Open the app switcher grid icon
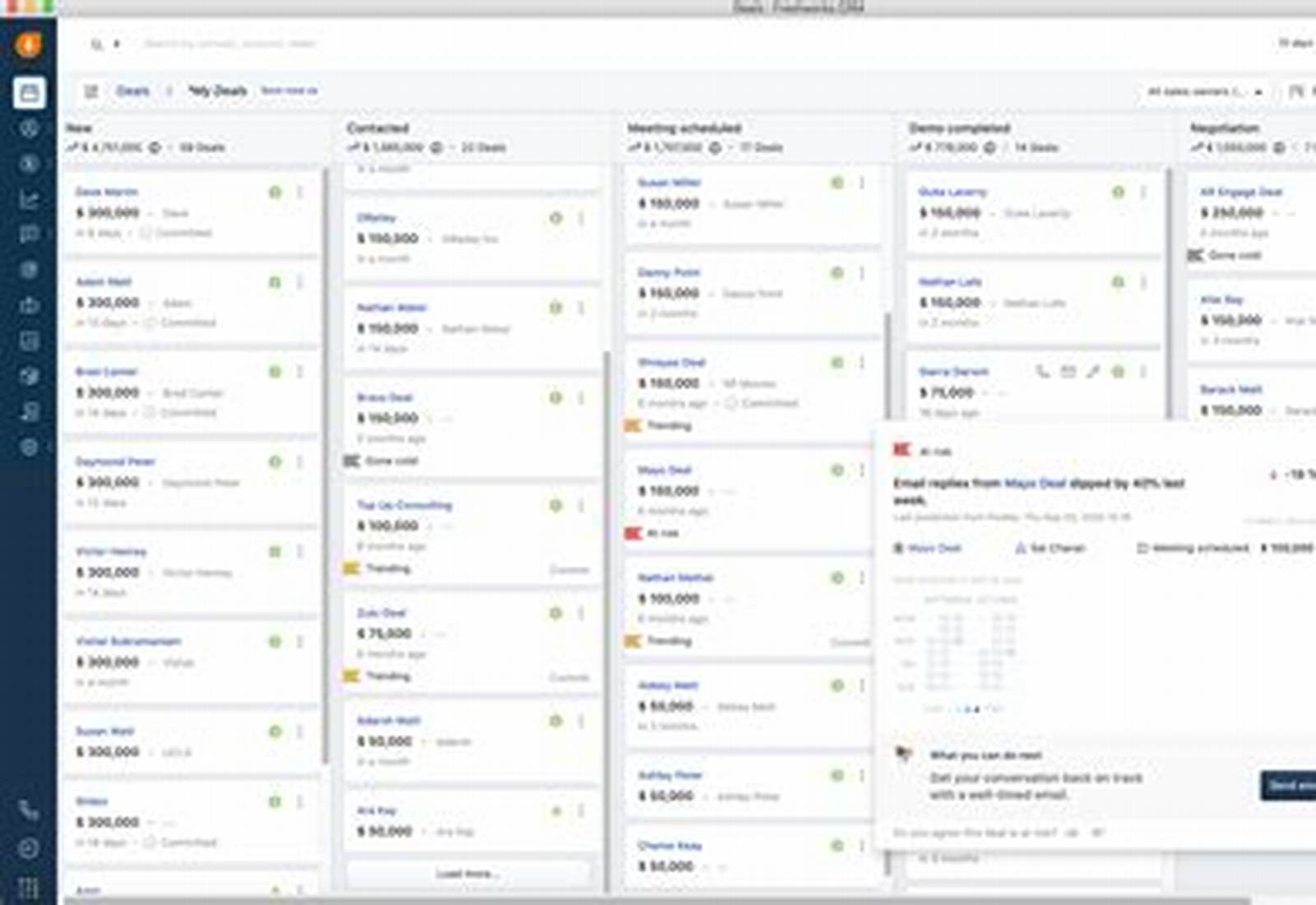Image resolution: width=1316 pixels, height=905 pixels. click(29, 887)
